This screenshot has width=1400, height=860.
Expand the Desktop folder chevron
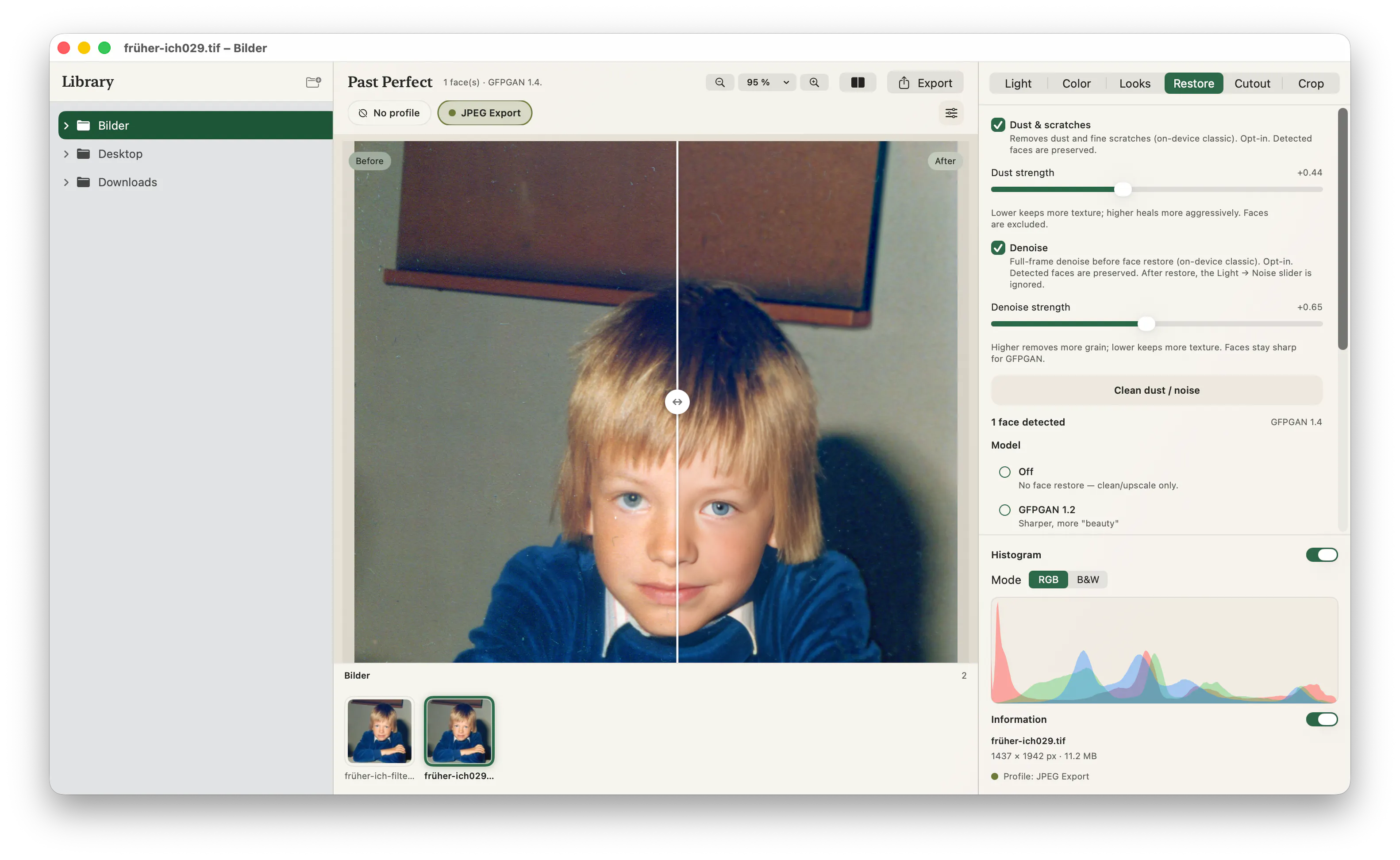tap(66, 154)
